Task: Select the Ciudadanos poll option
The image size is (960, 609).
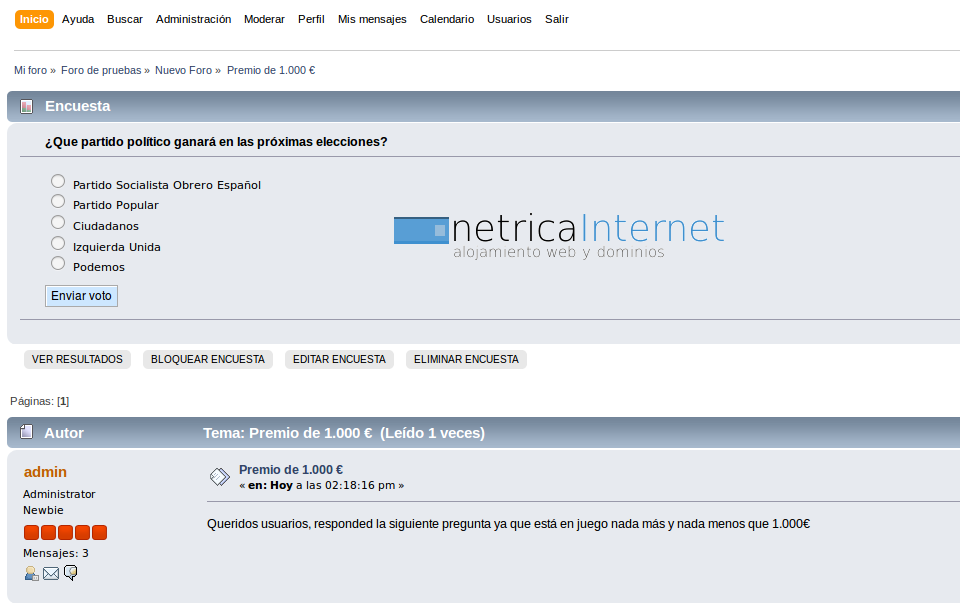Action: [x=58, y=223]
